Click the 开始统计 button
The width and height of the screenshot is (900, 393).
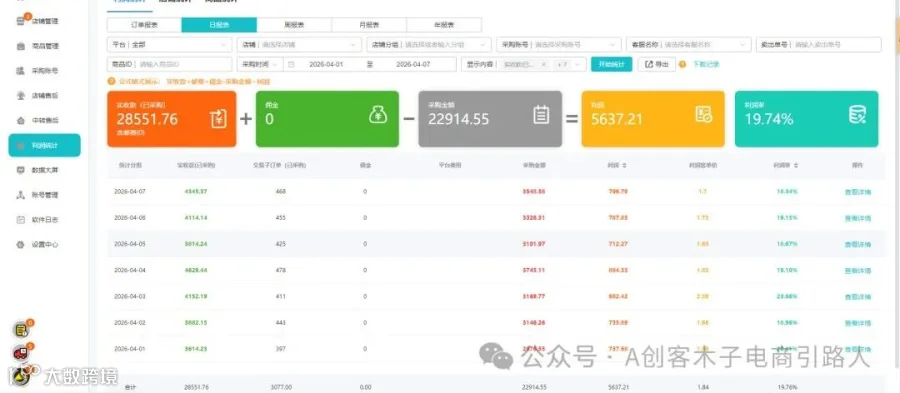(x=611, y=64)
